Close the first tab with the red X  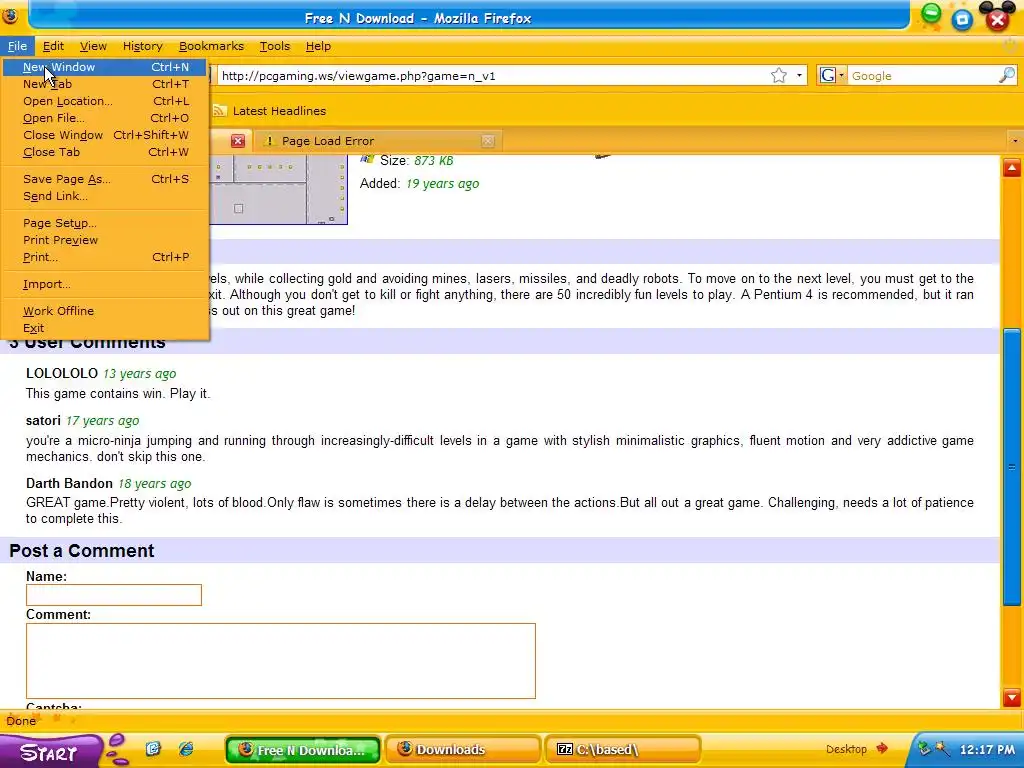coord(238,141)
